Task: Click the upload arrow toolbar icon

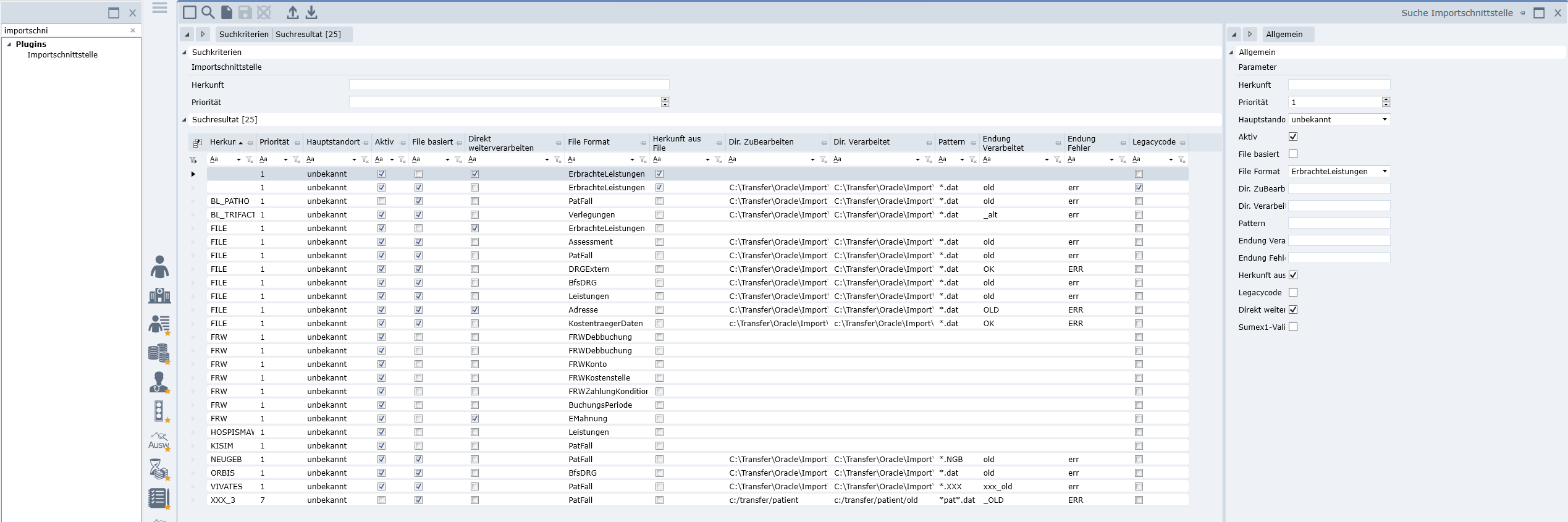Action: (293, 12)
